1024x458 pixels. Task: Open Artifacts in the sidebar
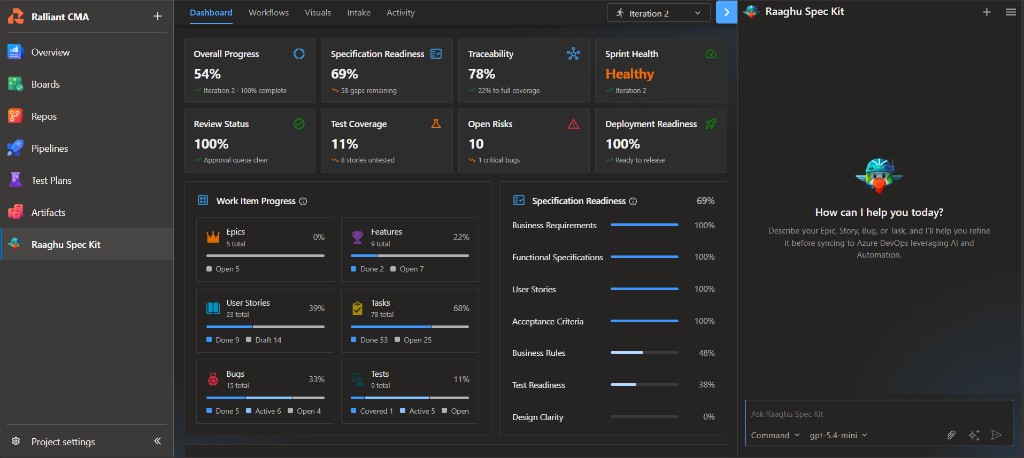coord(86,212)
